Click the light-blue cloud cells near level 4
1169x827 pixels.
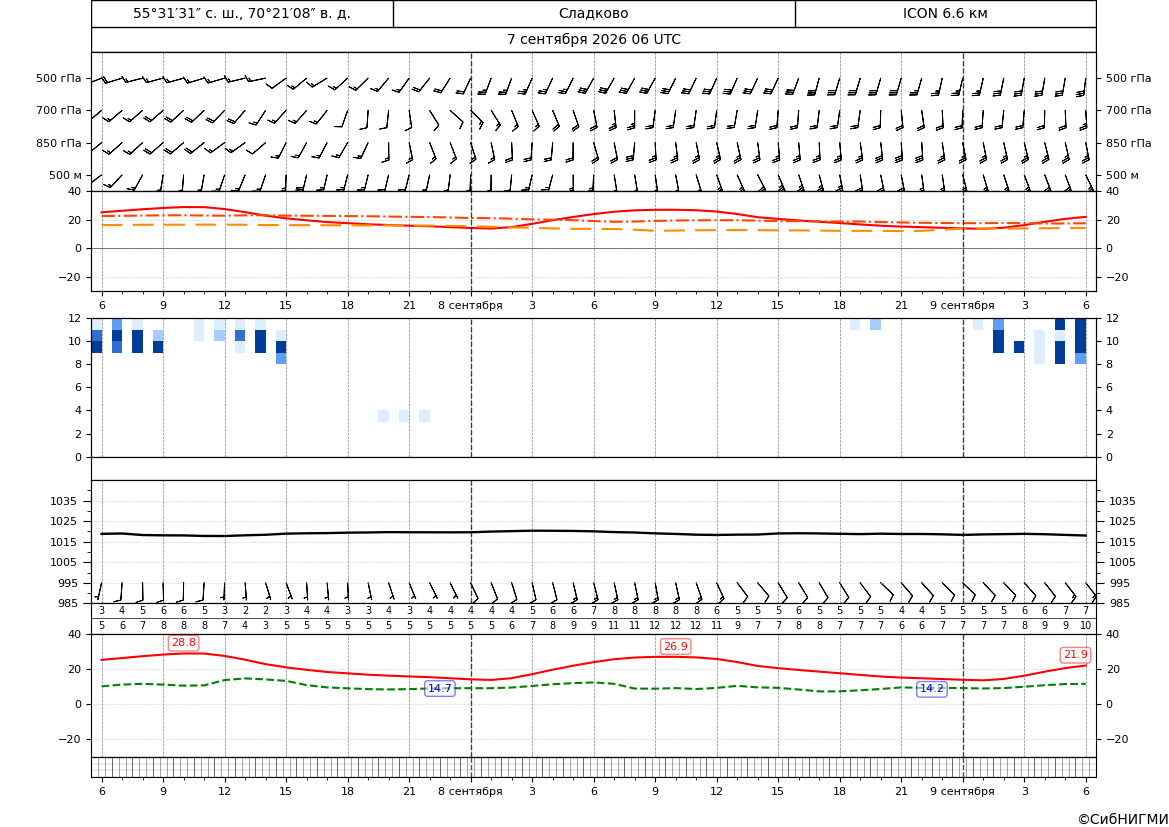[404, 416]
